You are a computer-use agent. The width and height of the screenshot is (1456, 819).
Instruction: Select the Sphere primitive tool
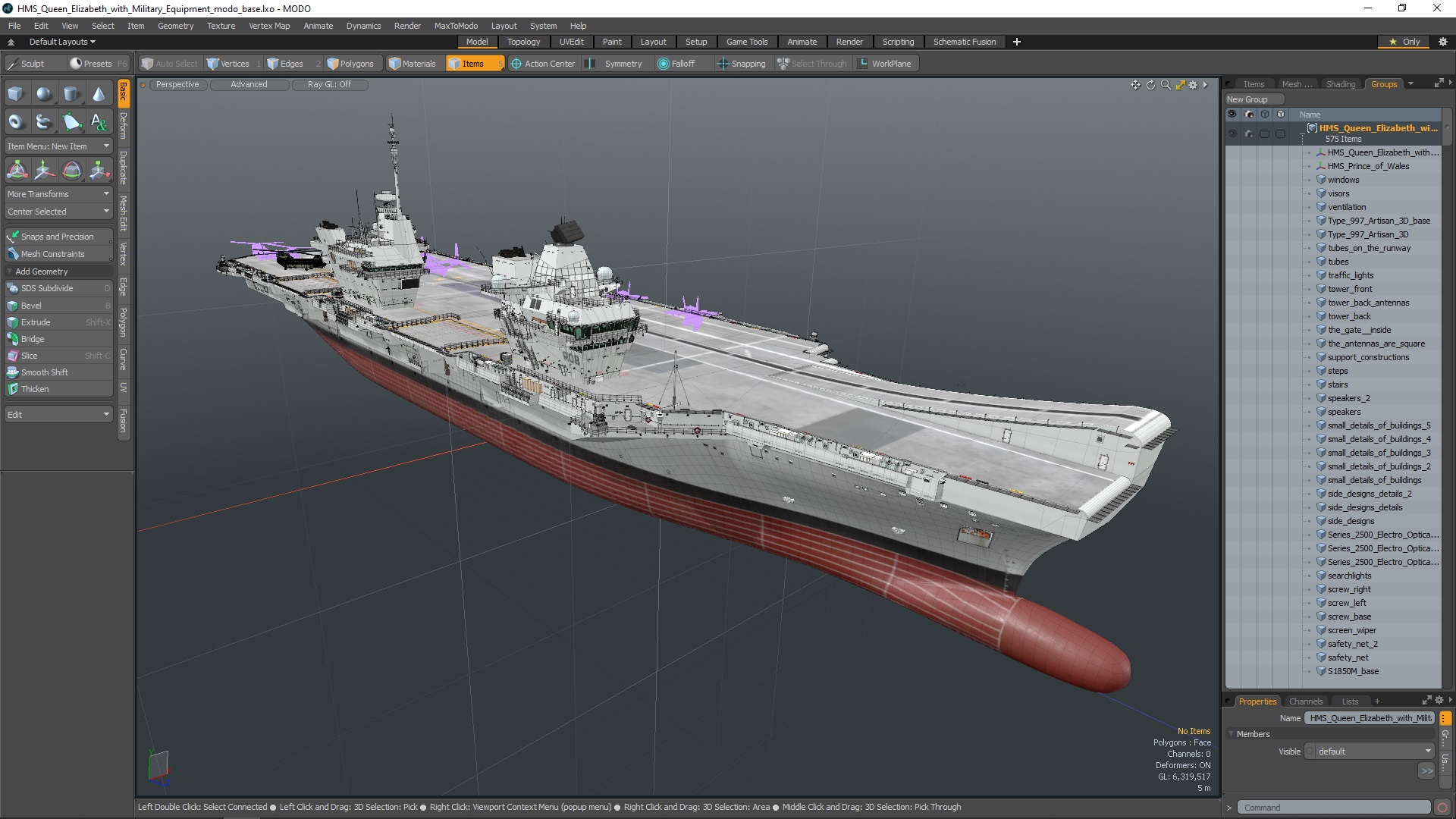tap(44, 94)
